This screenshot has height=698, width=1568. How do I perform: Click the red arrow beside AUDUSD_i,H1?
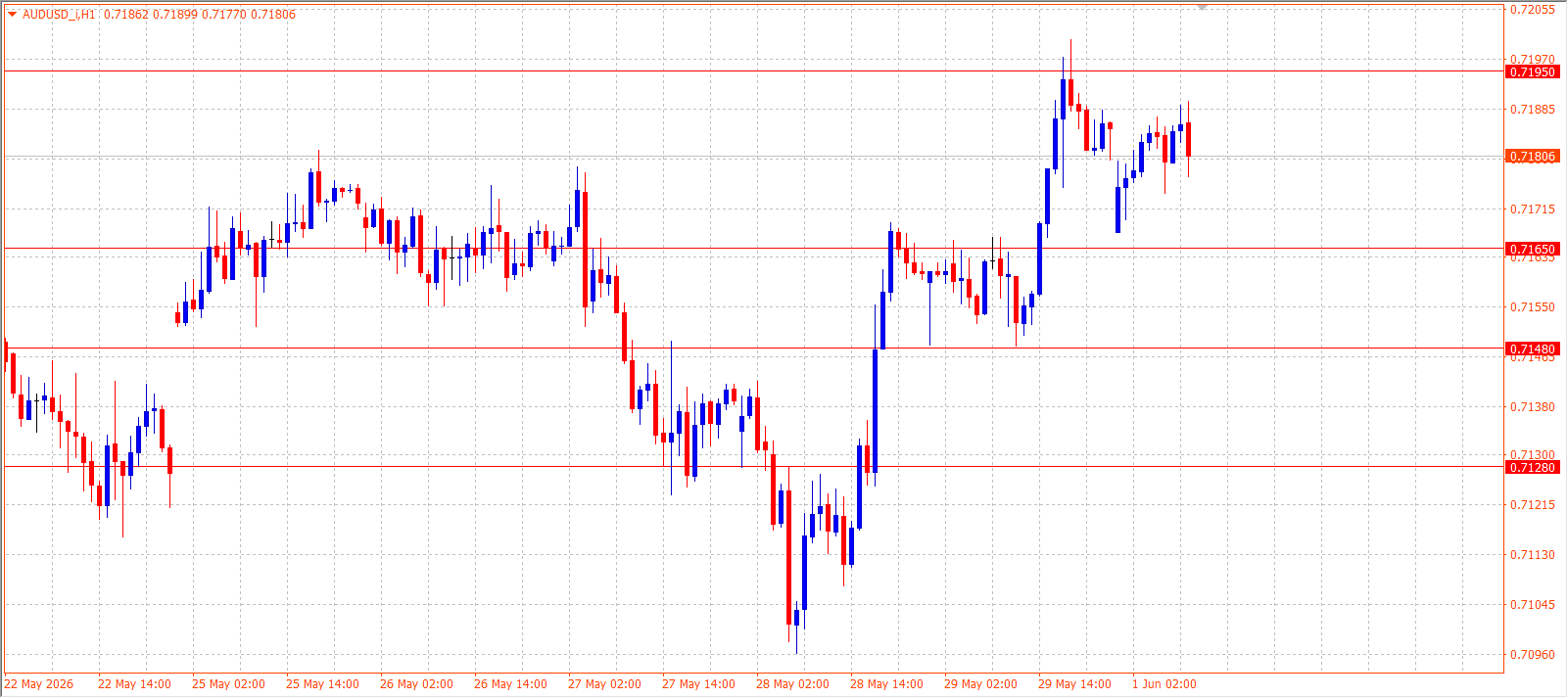click(12, 15)
